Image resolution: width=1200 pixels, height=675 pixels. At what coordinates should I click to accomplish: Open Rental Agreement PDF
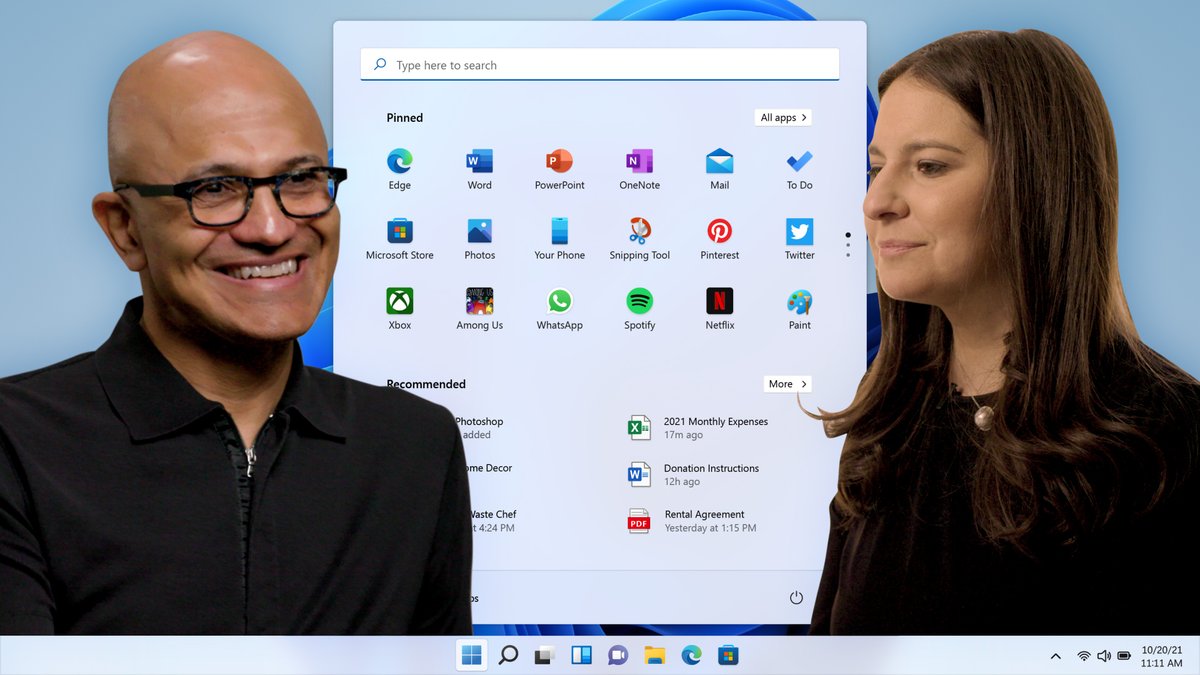click(x=691, y=521)
